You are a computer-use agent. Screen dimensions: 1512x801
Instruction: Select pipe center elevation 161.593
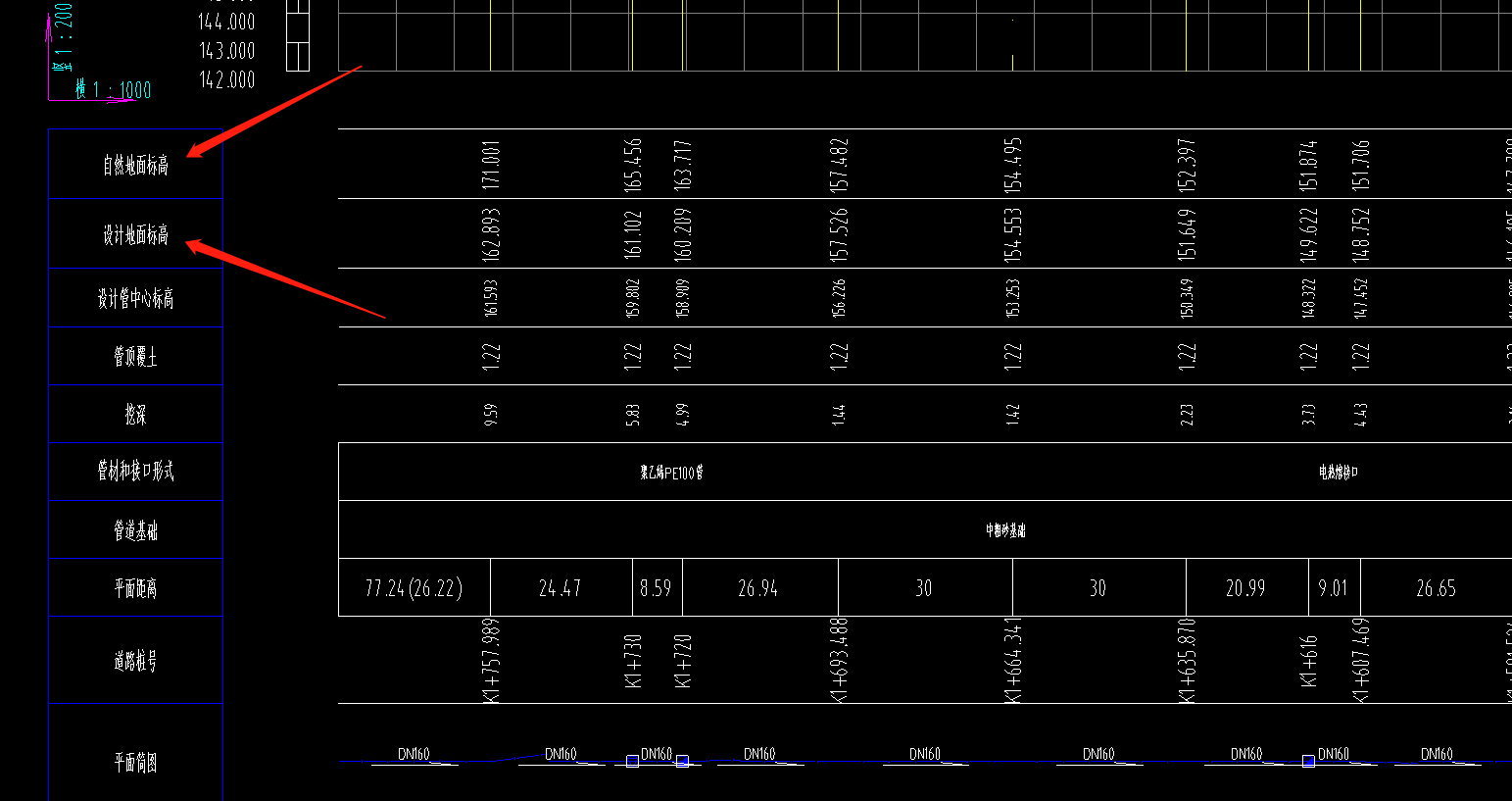[x=491, y=298]
